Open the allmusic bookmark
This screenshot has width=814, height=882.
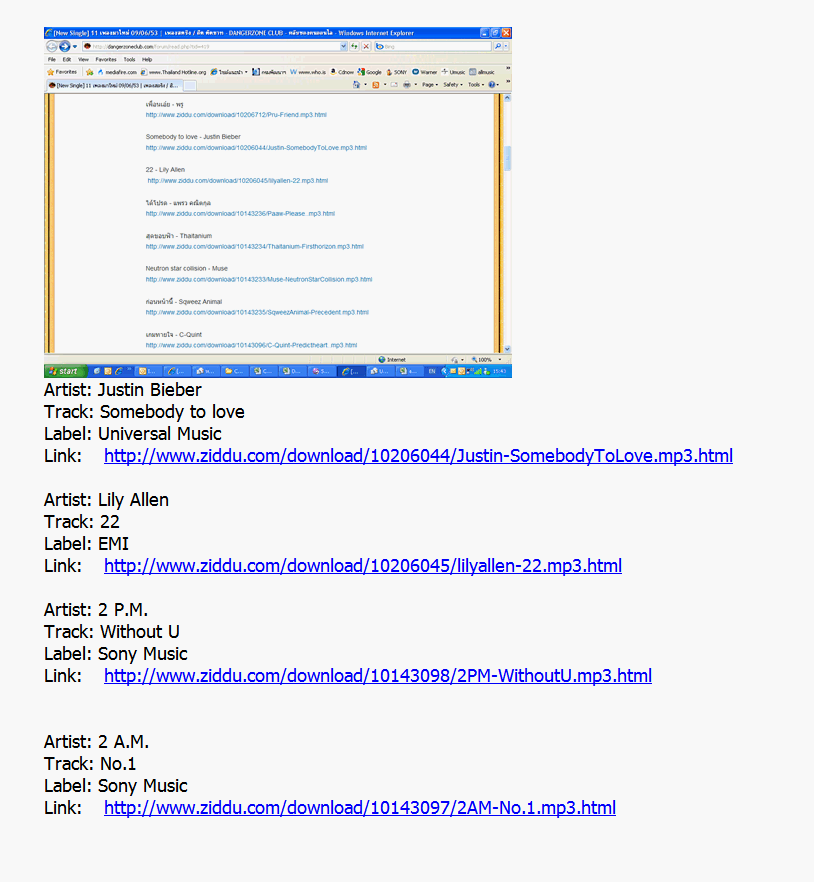[482, 72]
